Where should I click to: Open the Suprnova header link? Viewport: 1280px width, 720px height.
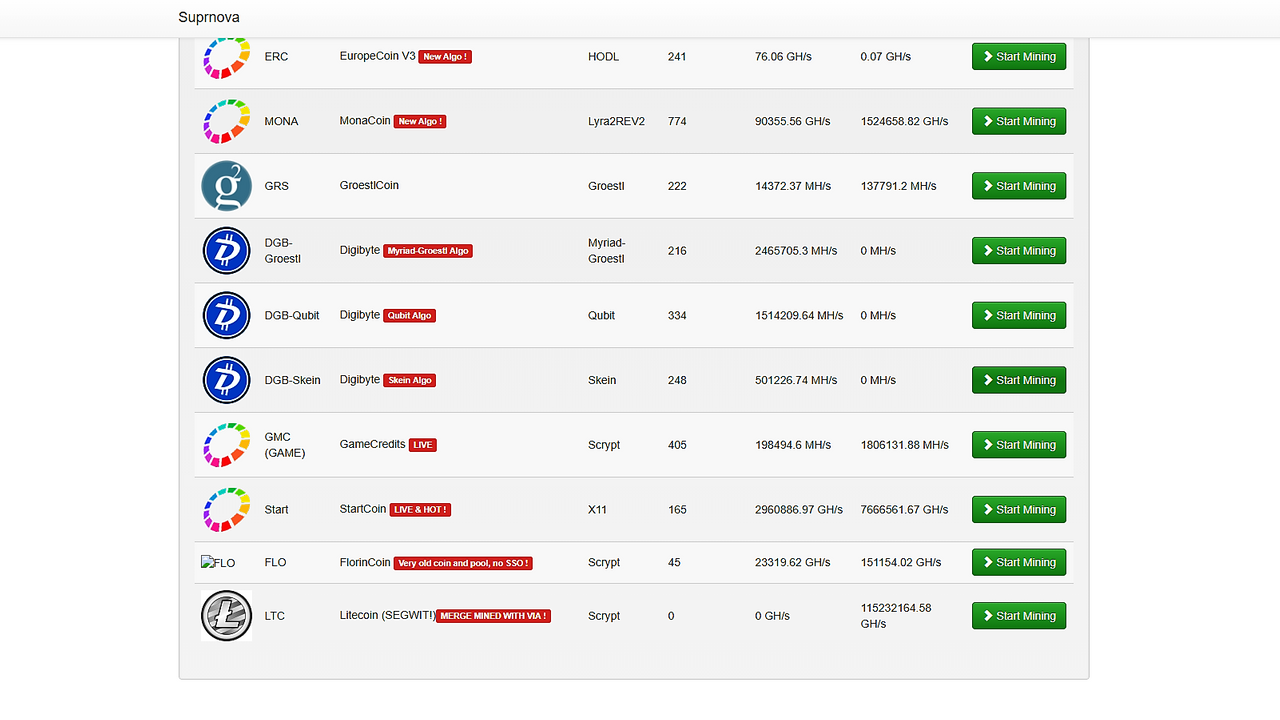[x=208, y=17]
